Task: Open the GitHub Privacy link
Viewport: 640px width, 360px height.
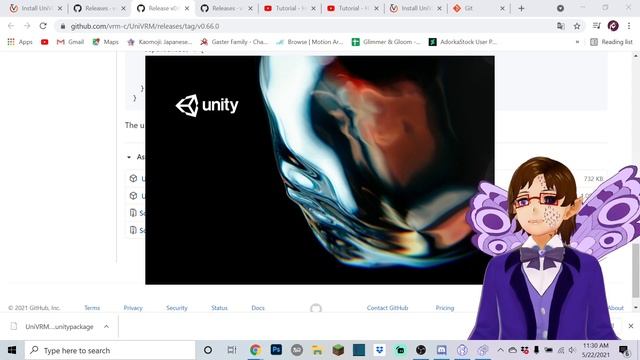Action: pyautogui.click(x=133, y=308)
